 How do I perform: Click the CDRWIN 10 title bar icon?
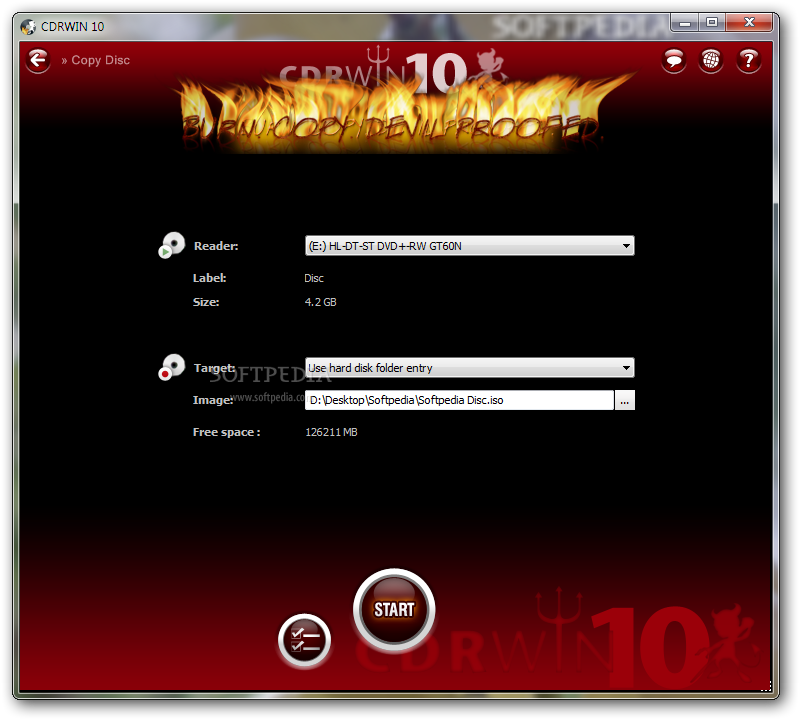point(28,27)
